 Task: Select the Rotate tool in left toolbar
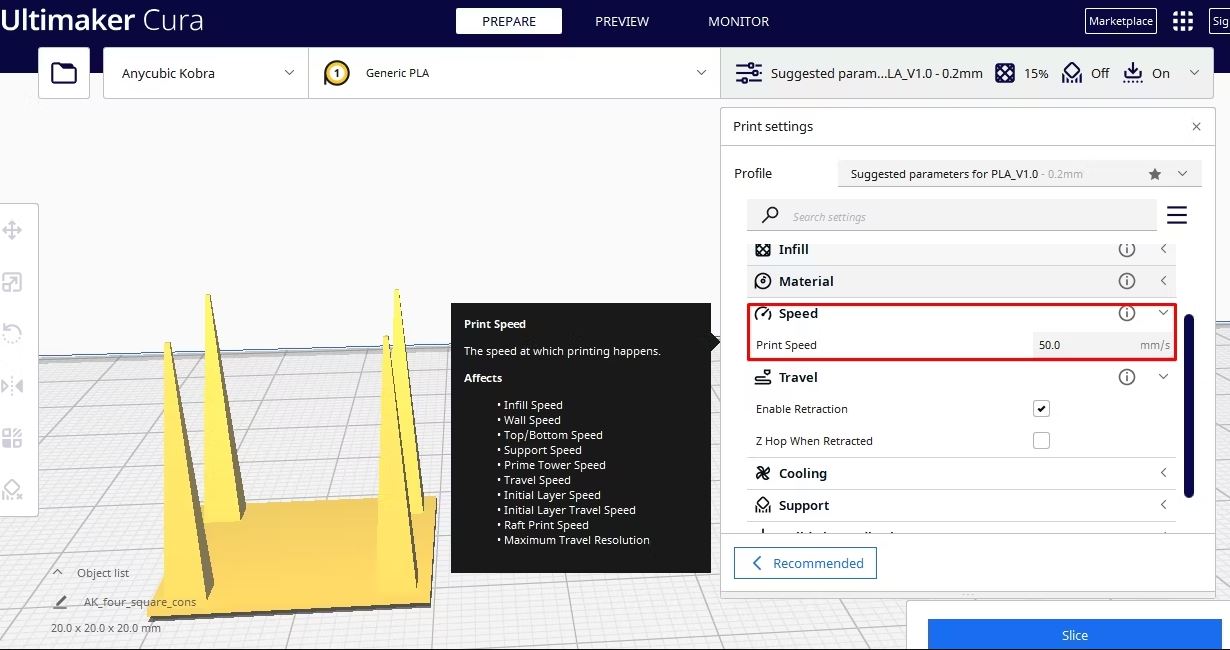pyautogui.click(x=12, y=333)
